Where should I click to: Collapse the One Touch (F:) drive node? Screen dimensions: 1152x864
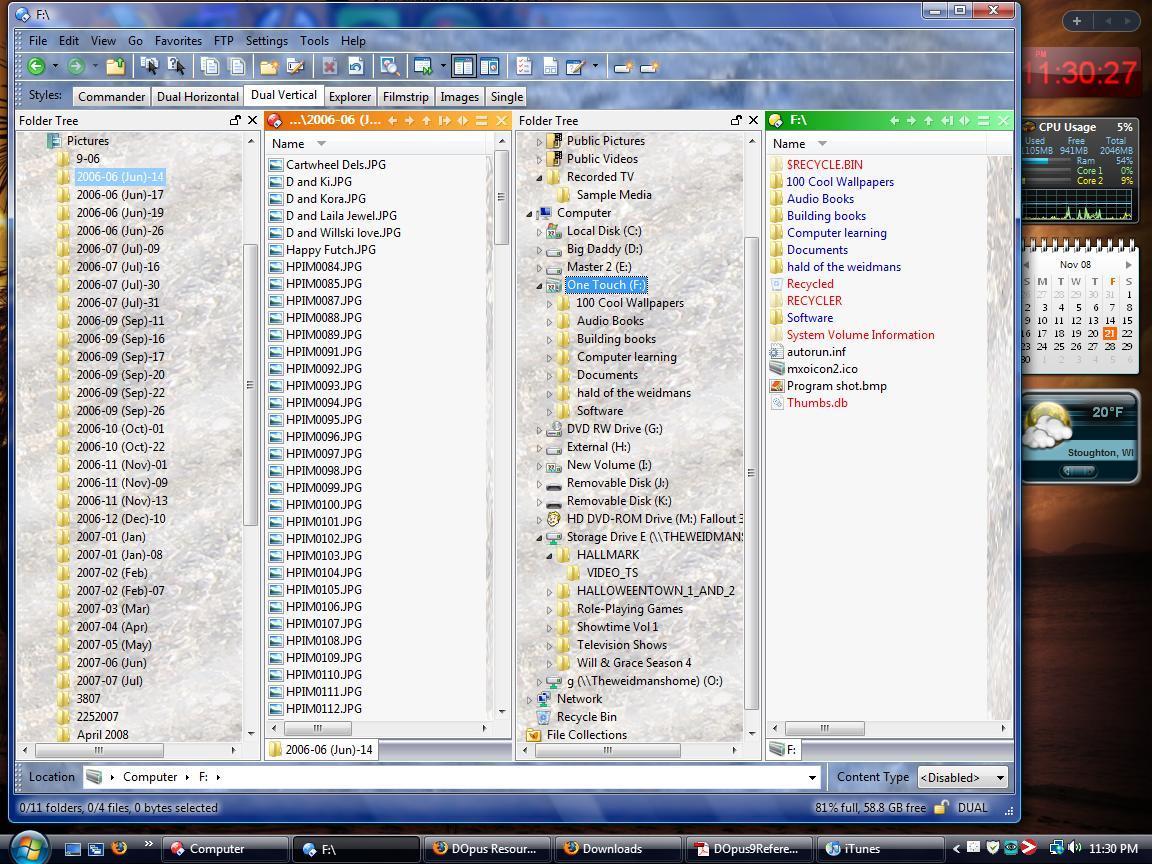[x=540, y=285]
